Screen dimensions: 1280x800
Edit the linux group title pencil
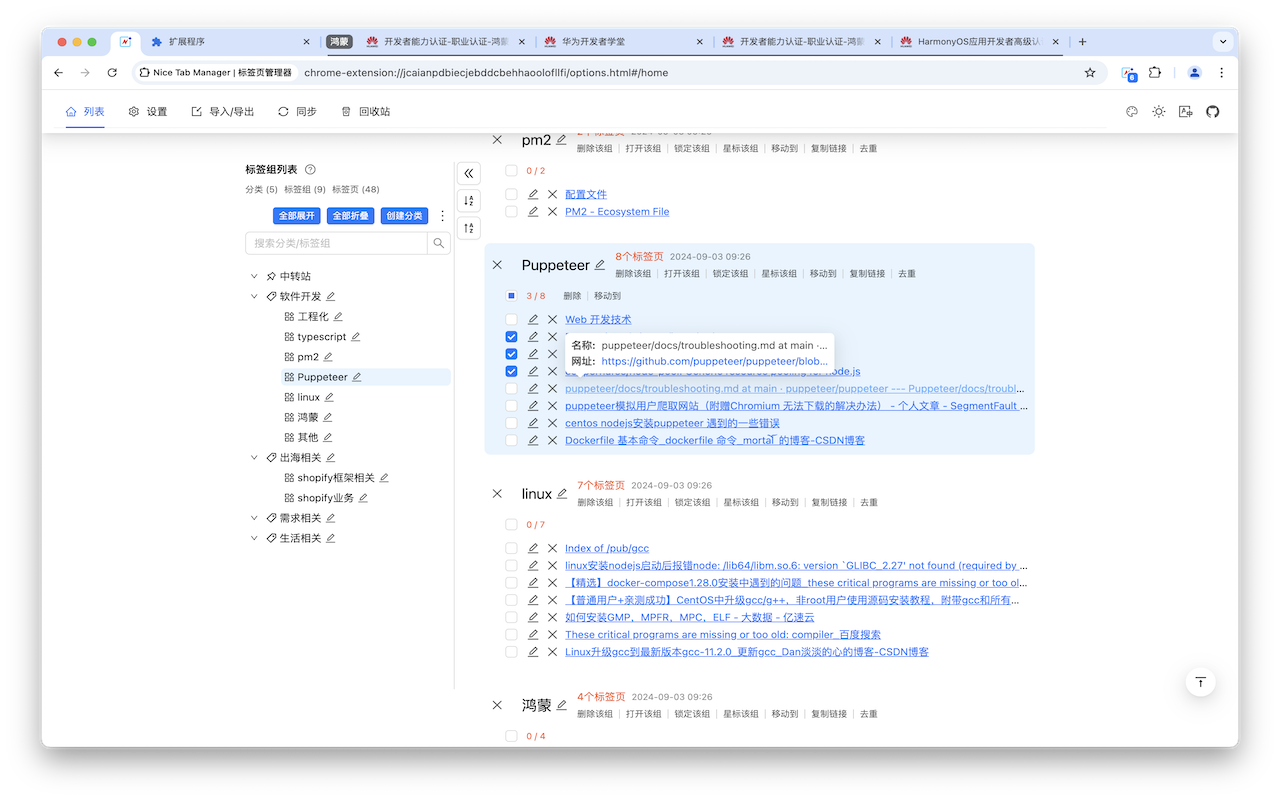click(x=562, y=494)
